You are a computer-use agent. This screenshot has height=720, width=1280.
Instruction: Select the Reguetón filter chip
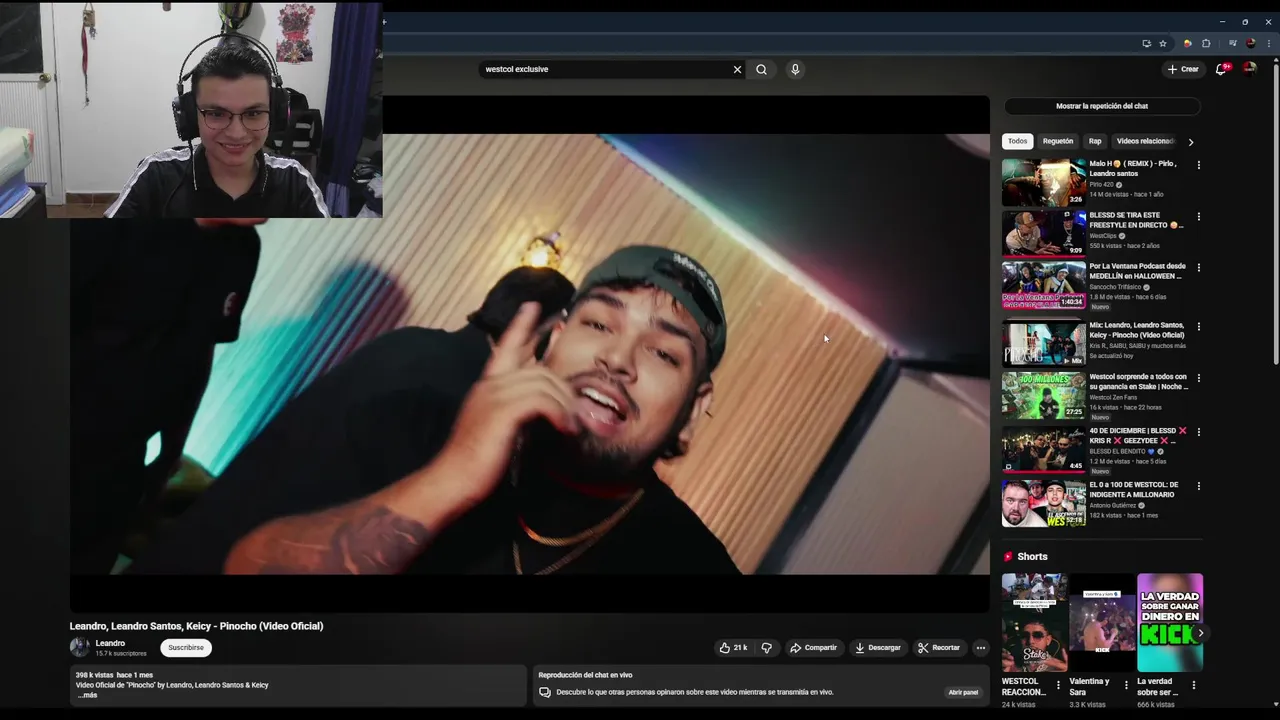[1057, 141]
